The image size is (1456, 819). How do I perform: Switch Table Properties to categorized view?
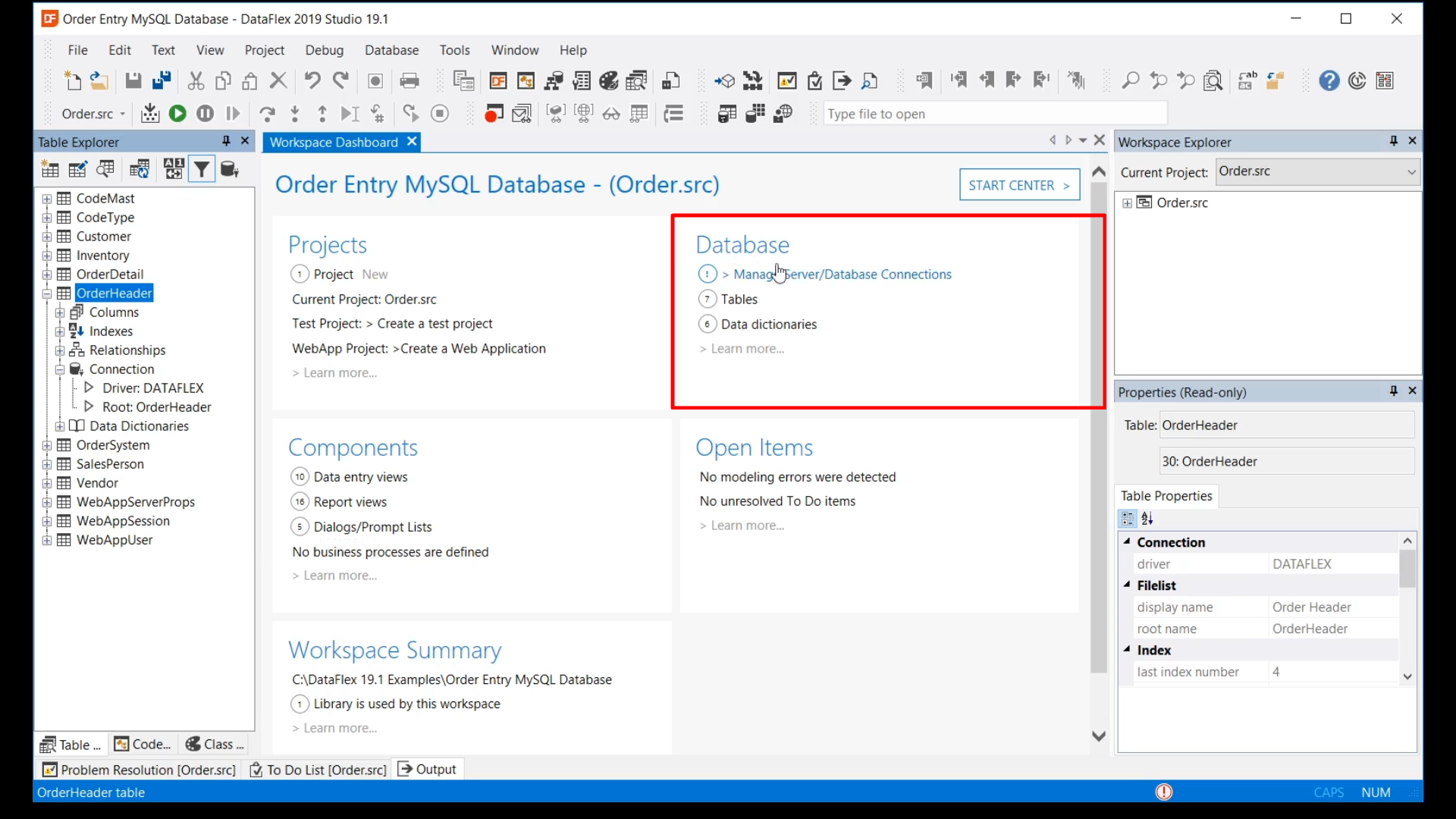click(x=1128, y=519)
